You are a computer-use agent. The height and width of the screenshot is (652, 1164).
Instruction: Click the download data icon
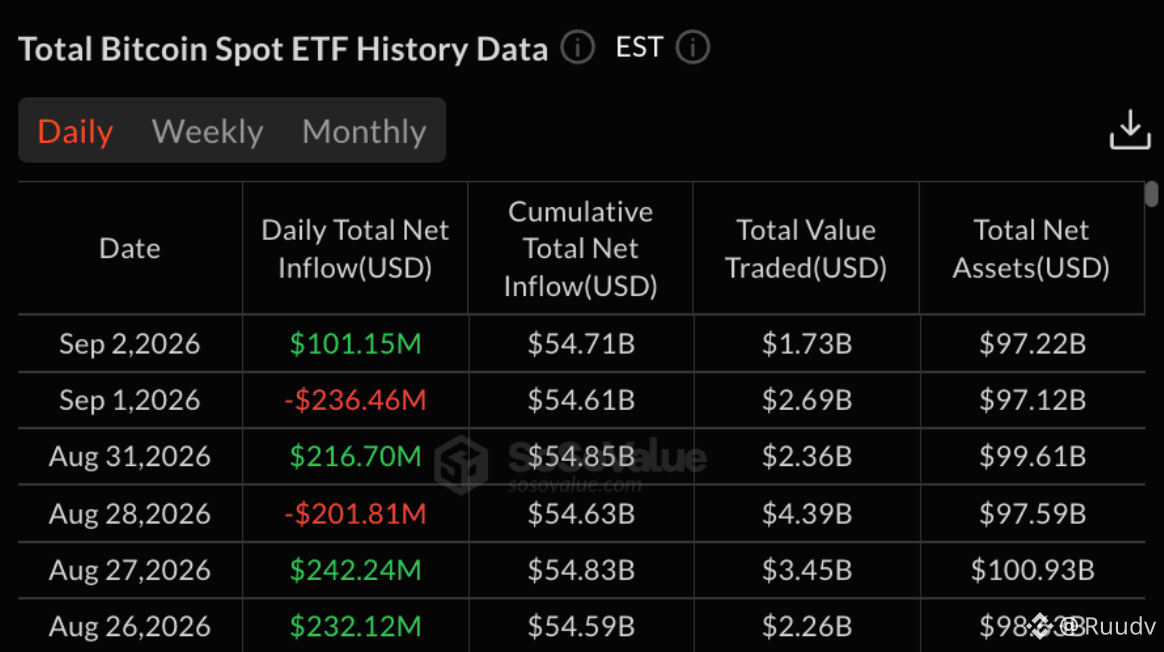point(1130,130)
